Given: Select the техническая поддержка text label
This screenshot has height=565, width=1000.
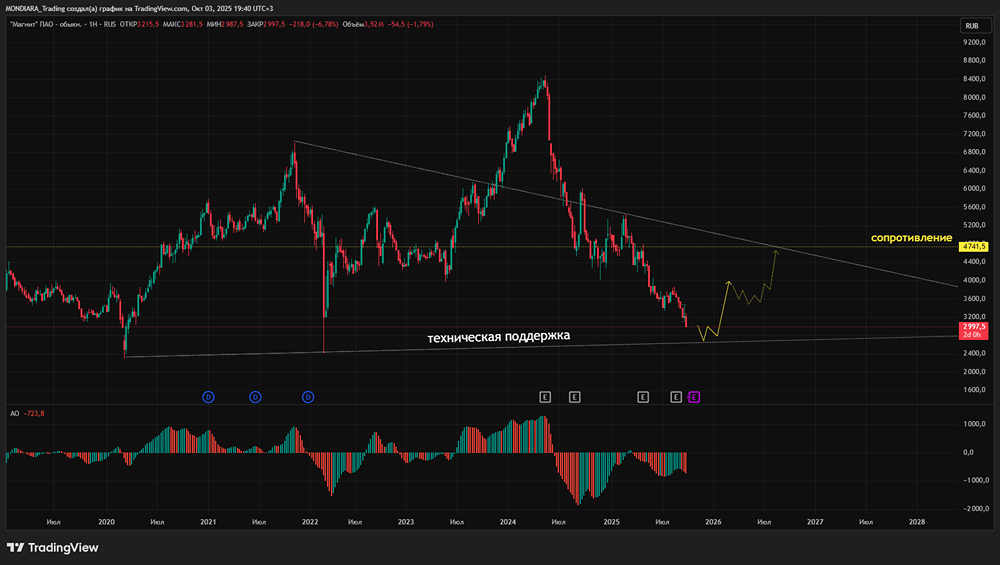Looking at the screenshot, I should 498,336.
